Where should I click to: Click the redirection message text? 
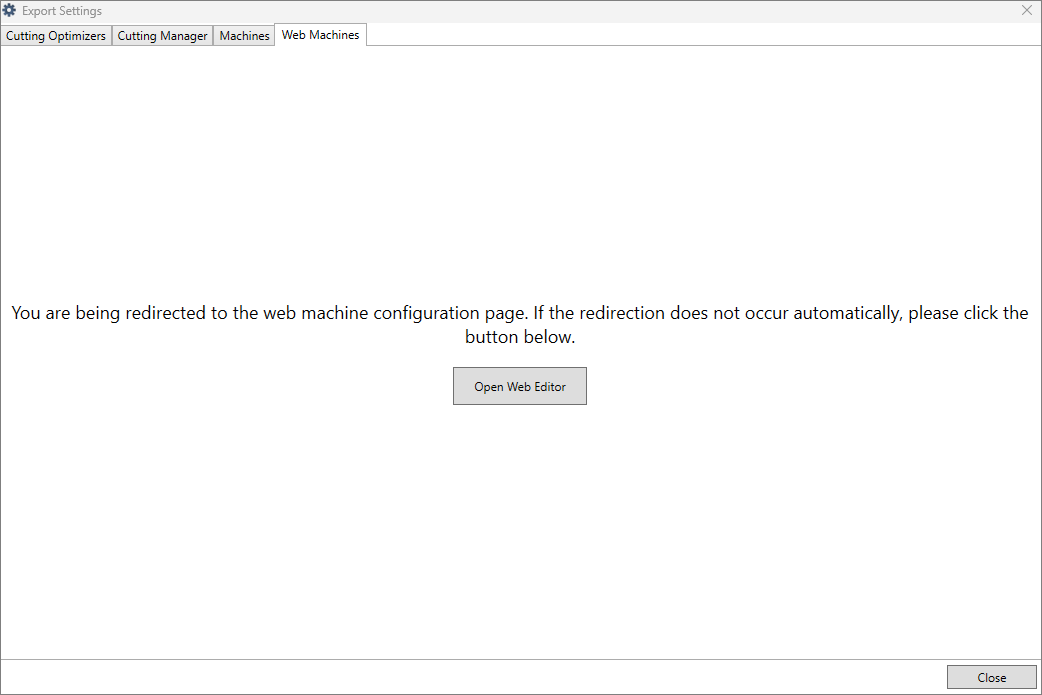point(520,325)
